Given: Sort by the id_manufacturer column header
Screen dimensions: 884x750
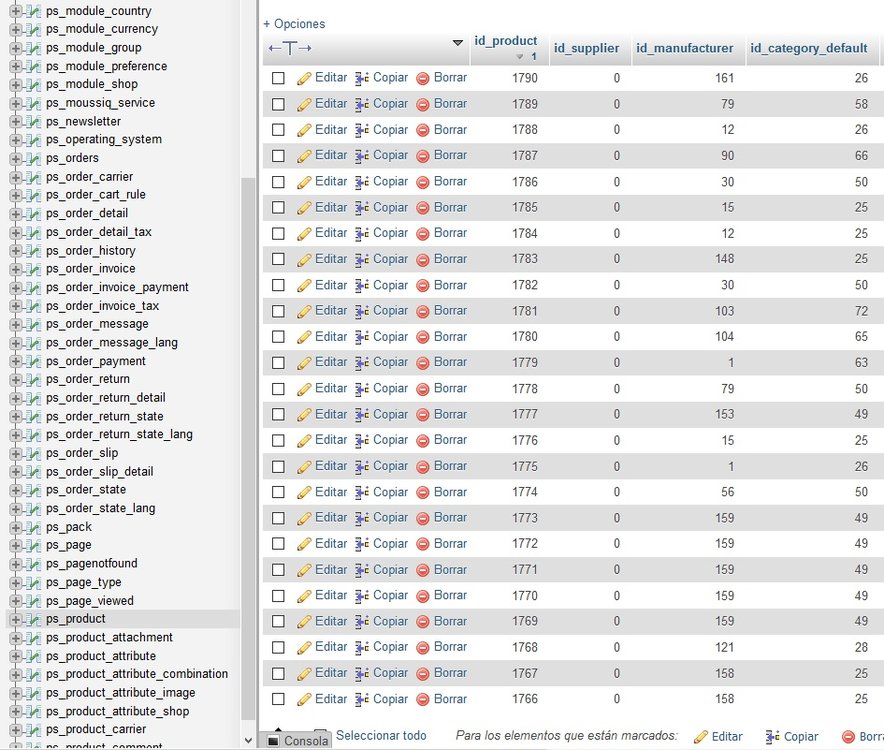Looking at the screenshot, I should (684, 48).
